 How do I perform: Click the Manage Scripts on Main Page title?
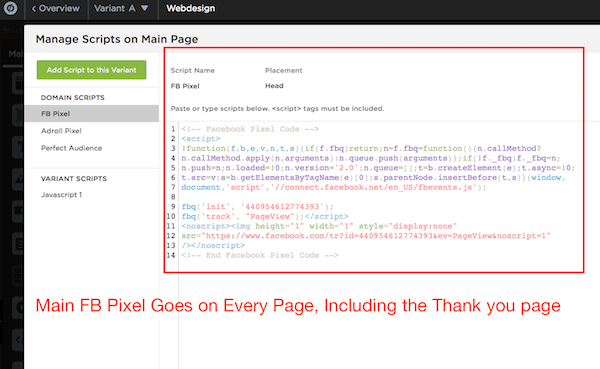coord(117,39)
